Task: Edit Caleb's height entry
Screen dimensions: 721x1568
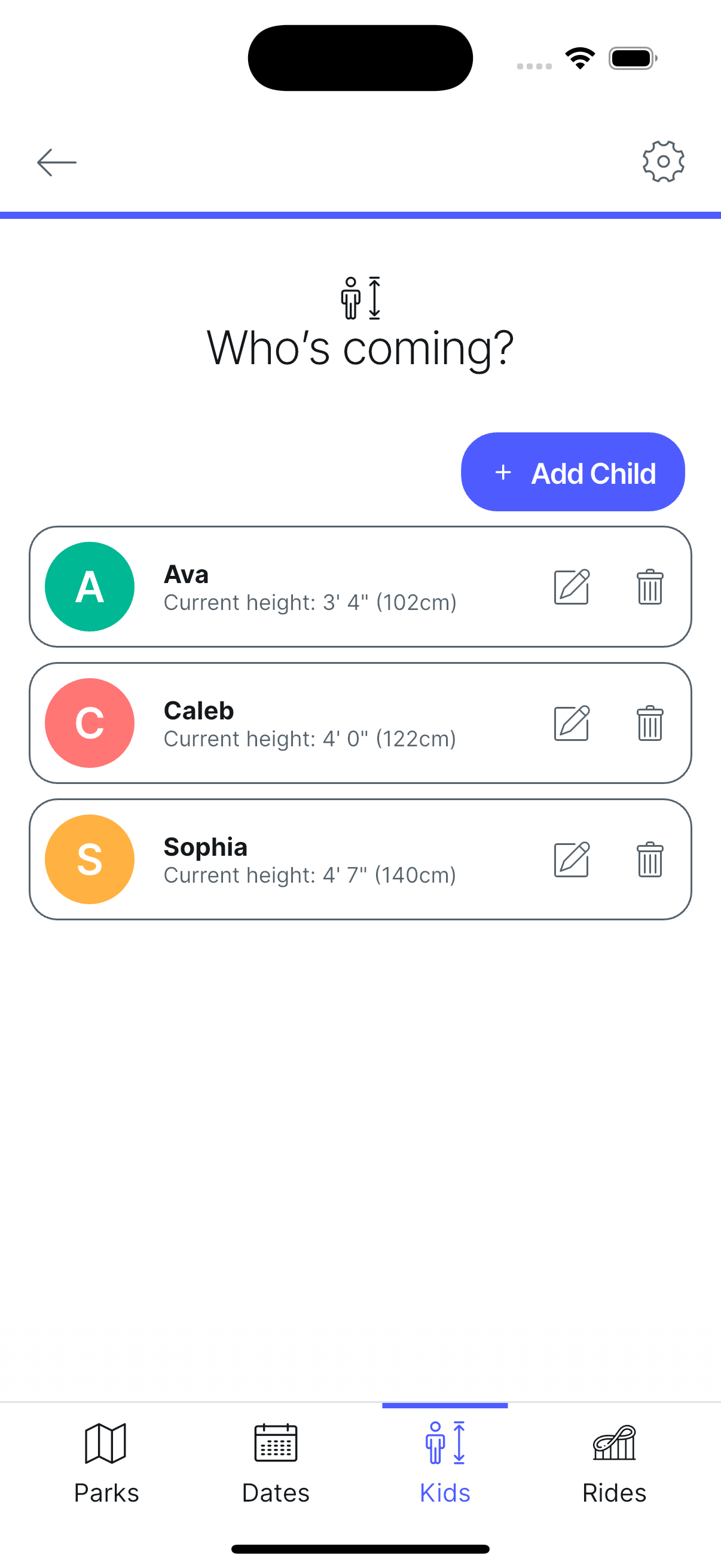Action: pos(572,723)
